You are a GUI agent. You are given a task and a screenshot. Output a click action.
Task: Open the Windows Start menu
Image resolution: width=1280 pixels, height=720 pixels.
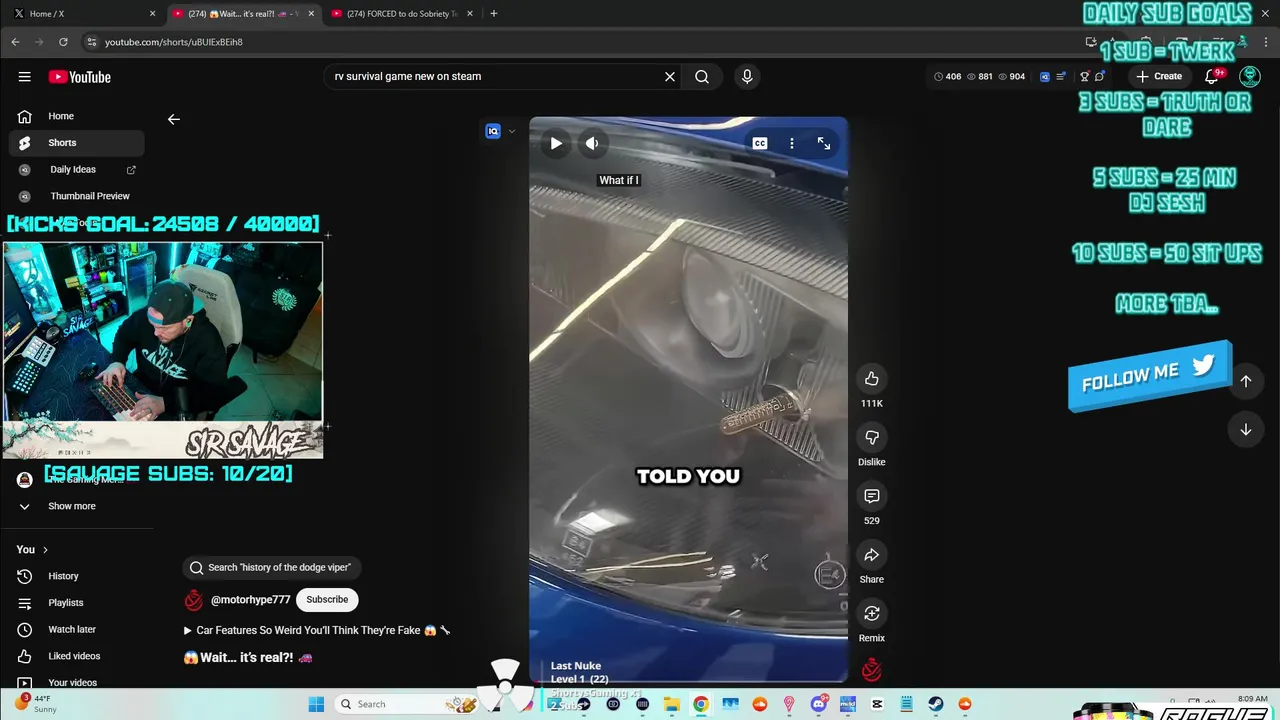pos(316,704)
